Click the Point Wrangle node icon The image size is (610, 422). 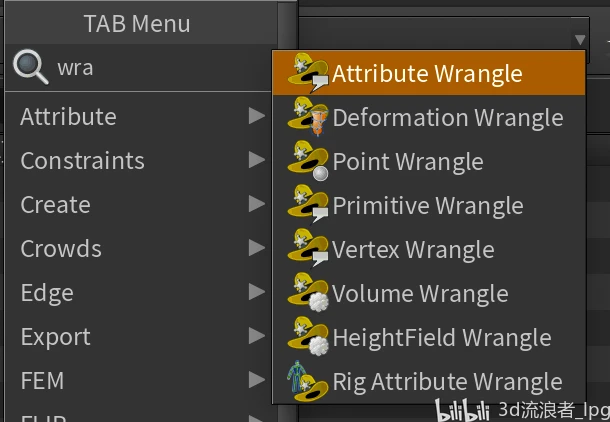[306, 162]
